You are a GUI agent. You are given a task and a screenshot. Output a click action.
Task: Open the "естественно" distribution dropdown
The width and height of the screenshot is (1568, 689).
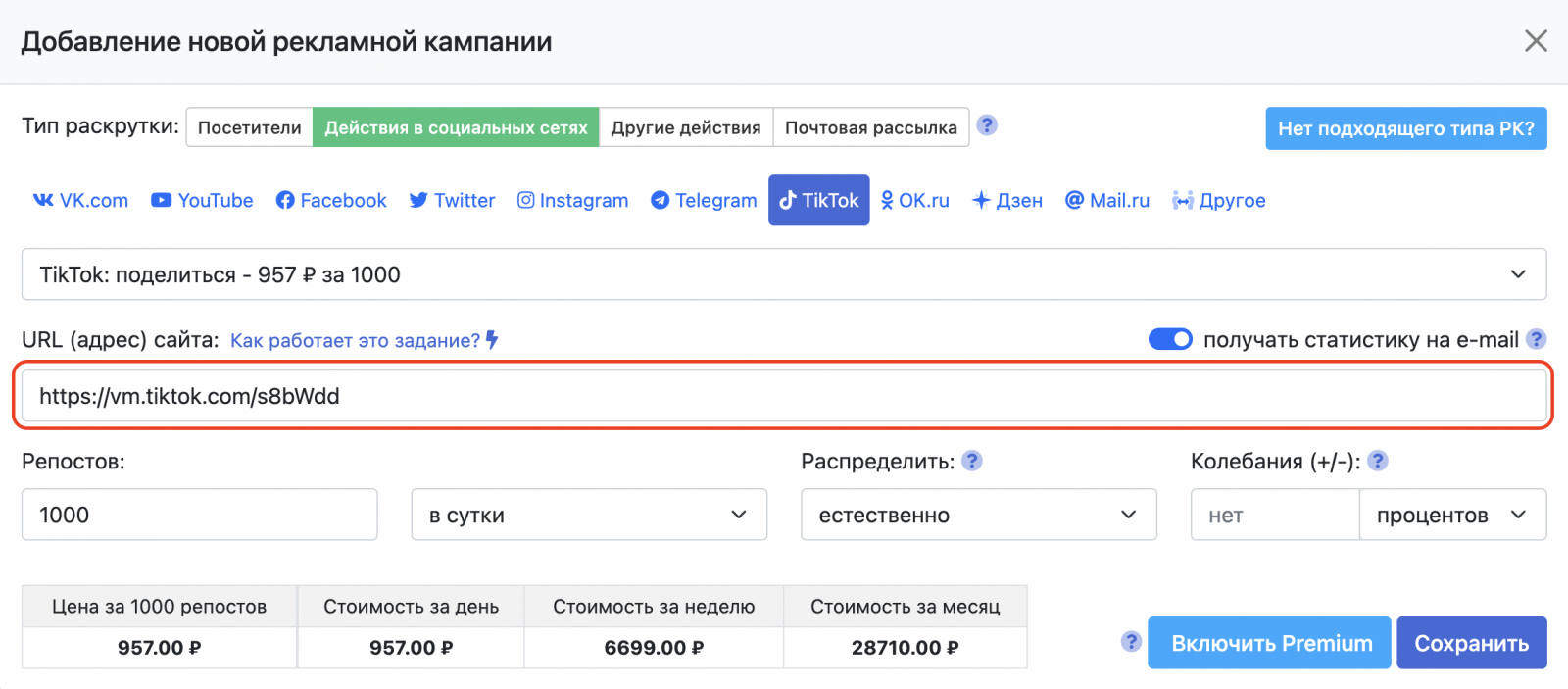(x=978, y=515)
